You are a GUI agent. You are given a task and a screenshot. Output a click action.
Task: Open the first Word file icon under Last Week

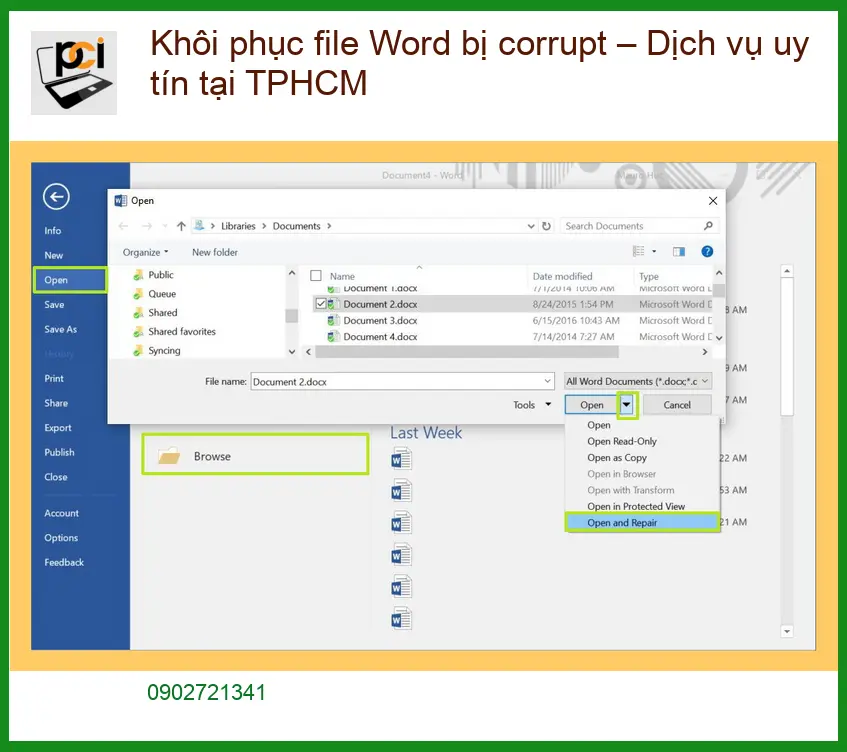[x=401, y=459]
